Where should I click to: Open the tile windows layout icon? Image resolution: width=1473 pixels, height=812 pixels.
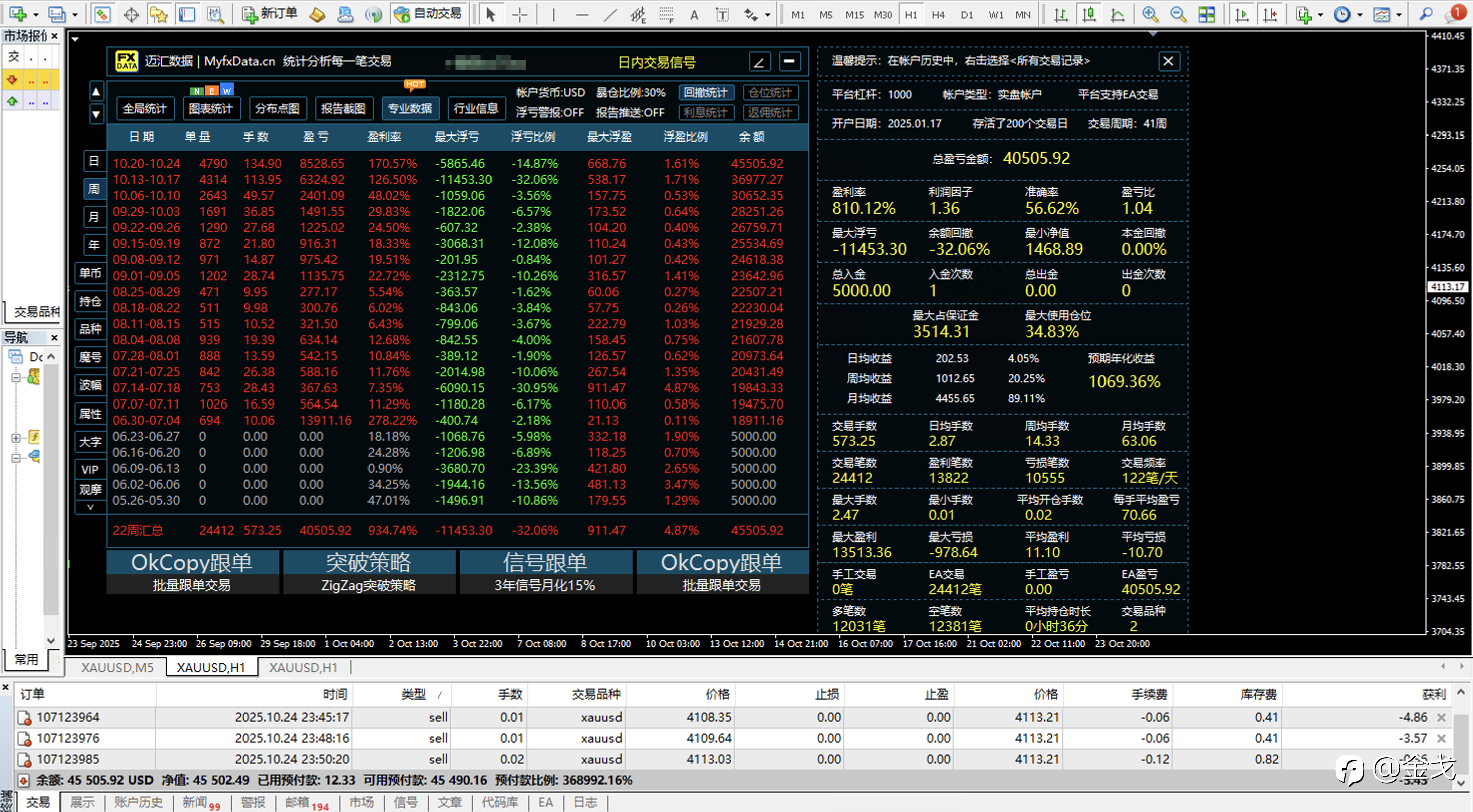click(1206, 14)
